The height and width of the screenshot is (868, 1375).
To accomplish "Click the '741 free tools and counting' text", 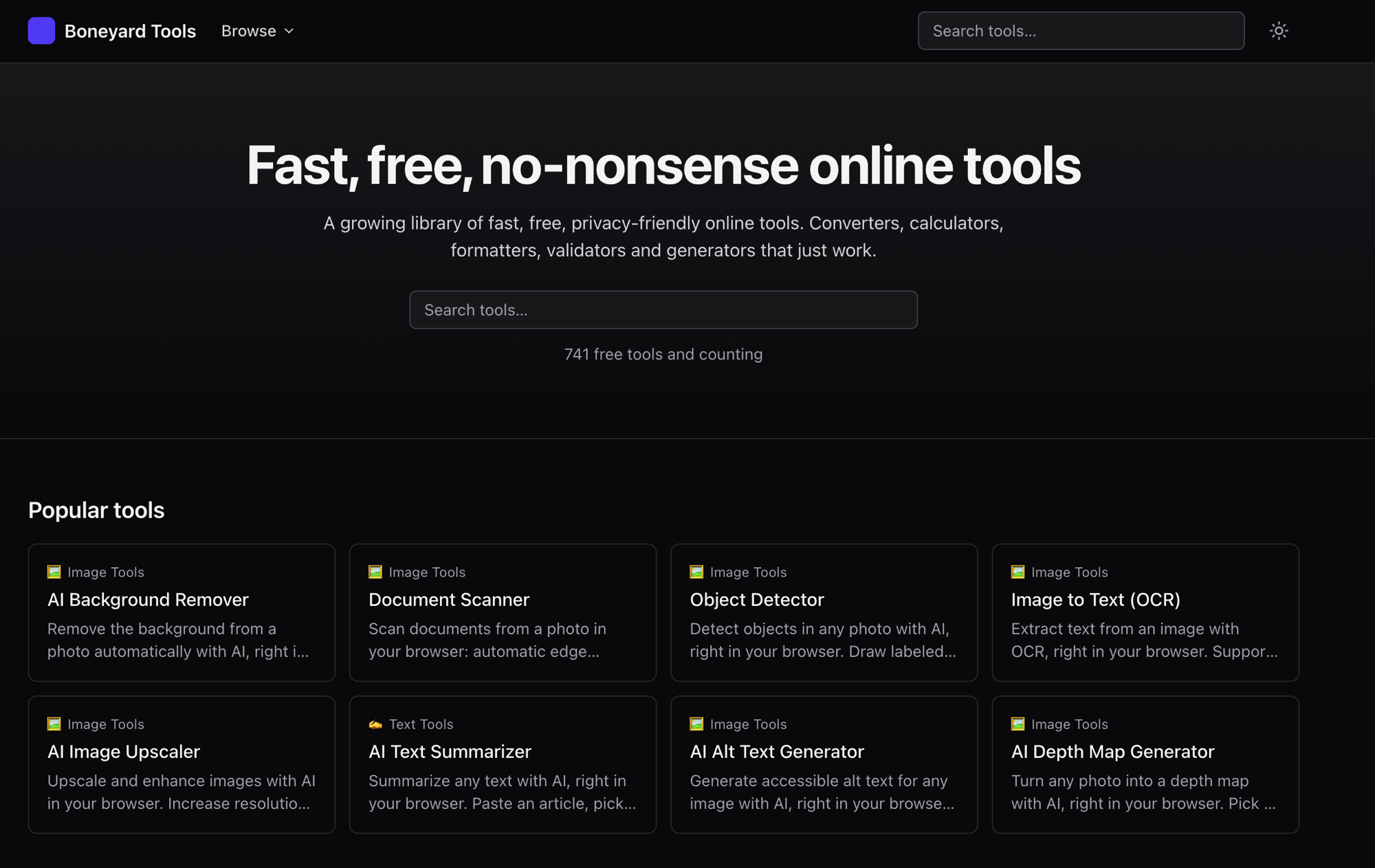I will point(663,354).
